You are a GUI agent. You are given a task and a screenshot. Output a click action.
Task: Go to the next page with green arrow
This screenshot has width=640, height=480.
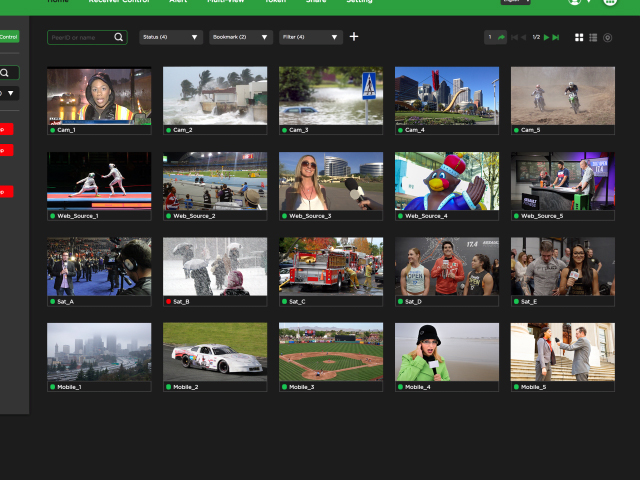click(547, 37)
